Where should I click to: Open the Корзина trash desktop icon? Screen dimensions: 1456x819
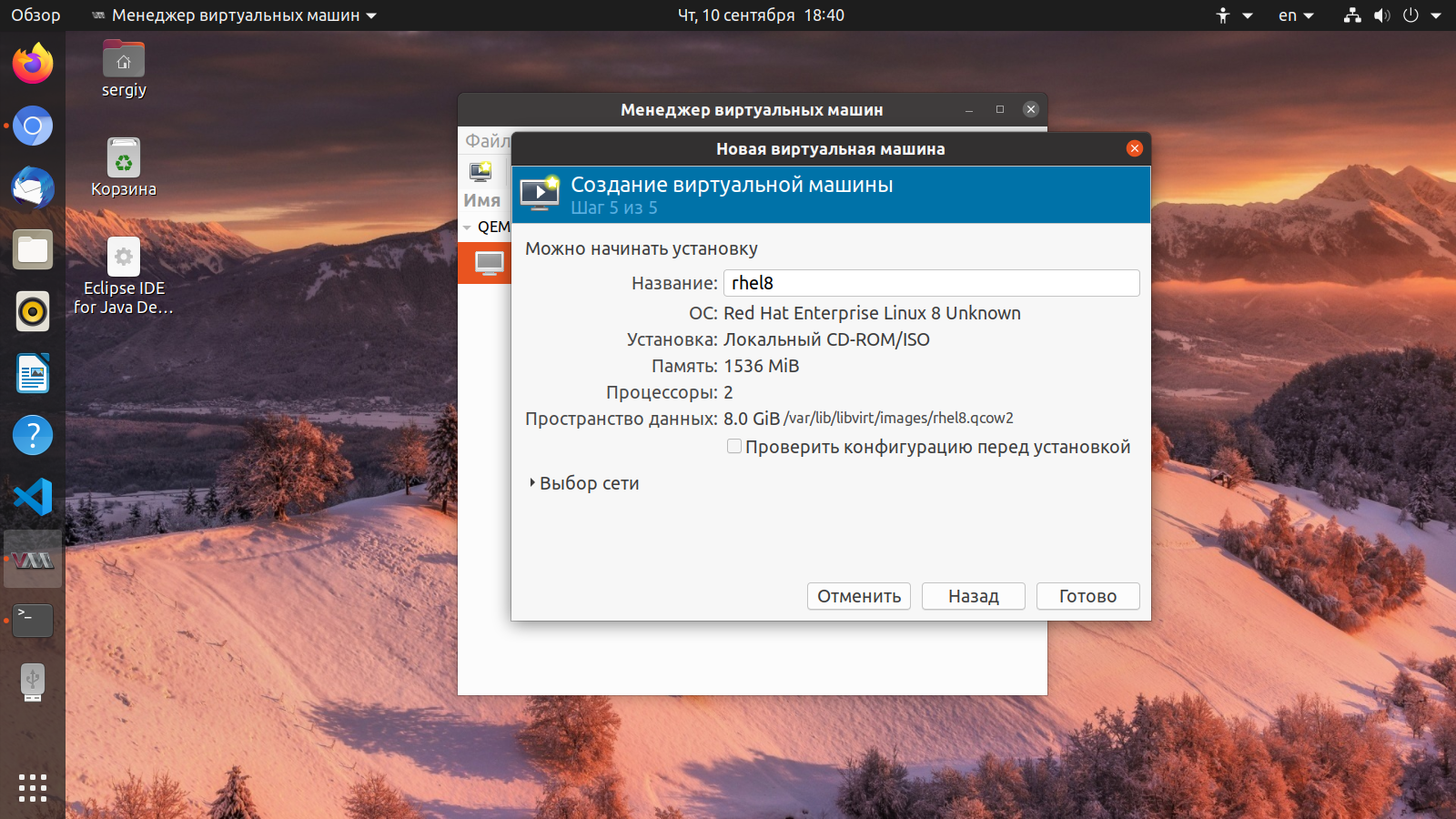pyautogui.click(x=124, y=167)
